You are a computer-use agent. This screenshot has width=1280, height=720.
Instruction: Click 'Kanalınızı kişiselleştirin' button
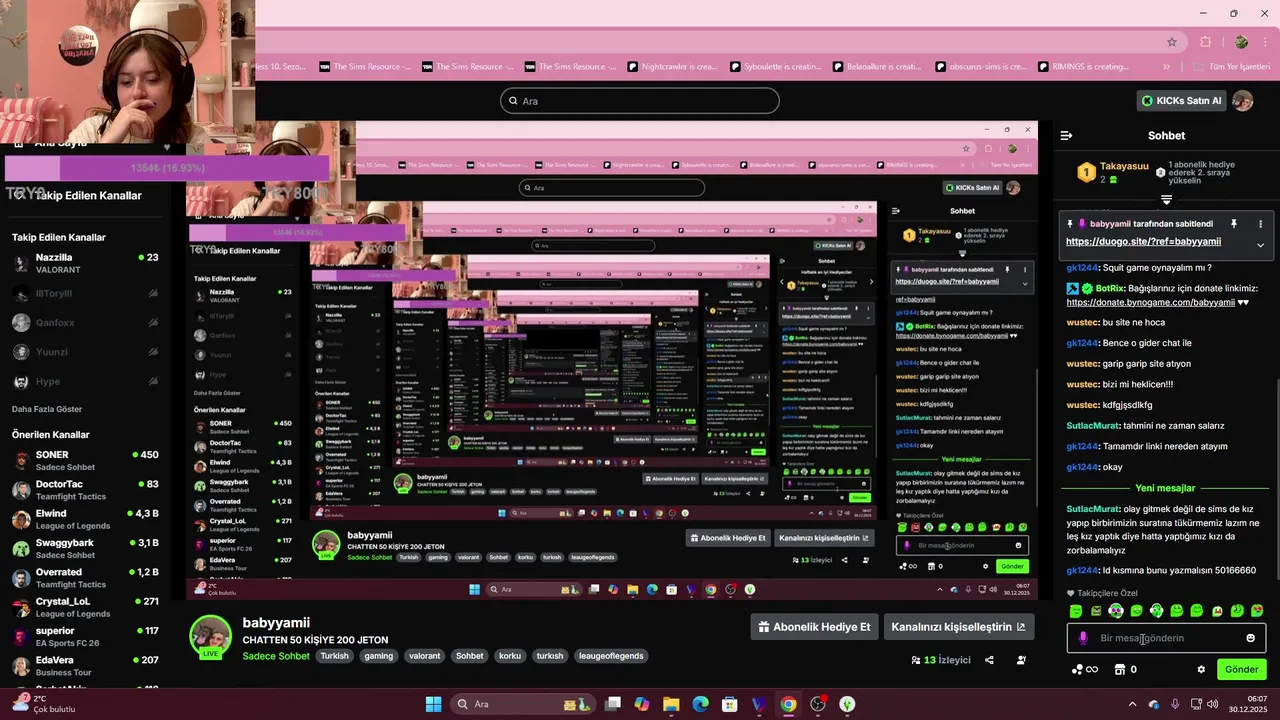click(959, 627)
